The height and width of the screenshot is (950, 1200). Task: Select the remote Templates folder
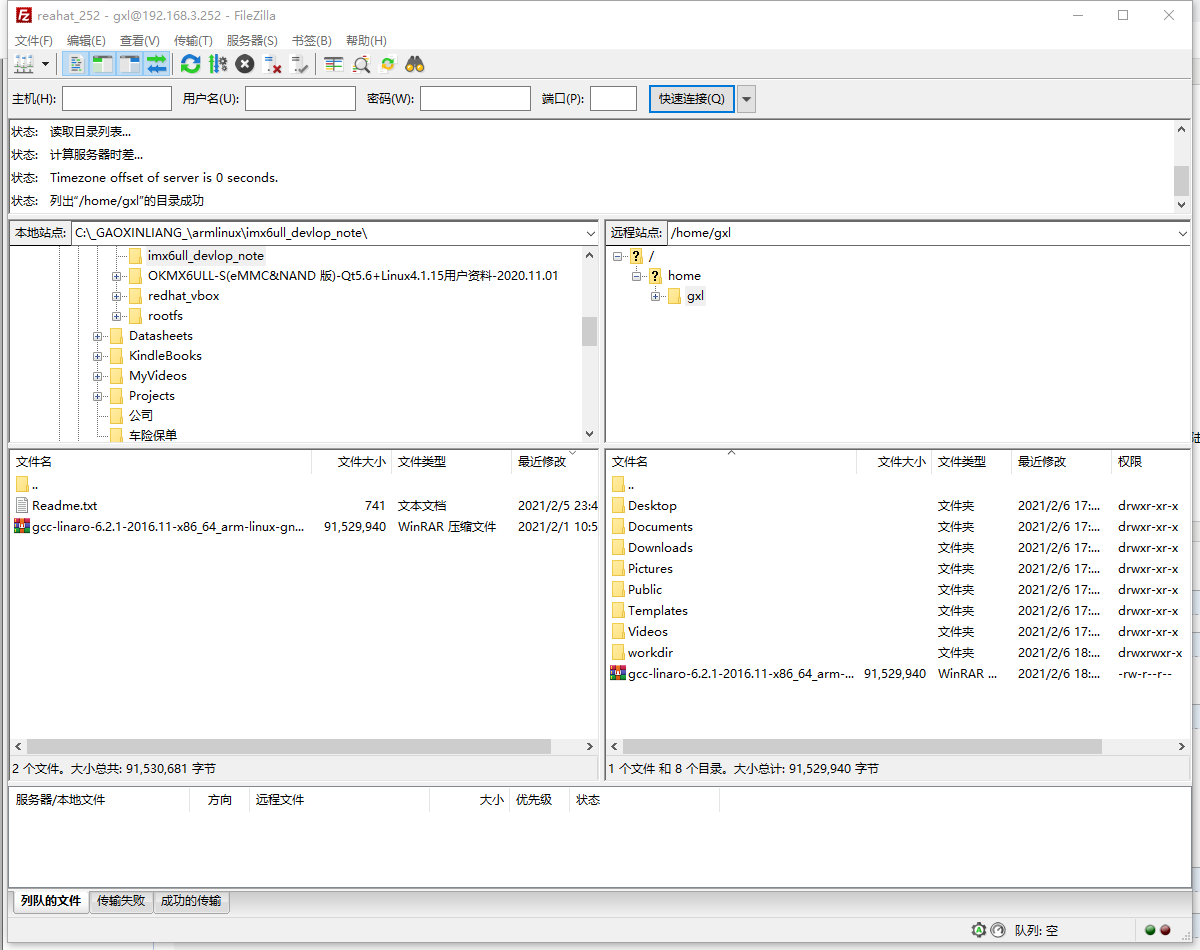(x=658, y=611)
